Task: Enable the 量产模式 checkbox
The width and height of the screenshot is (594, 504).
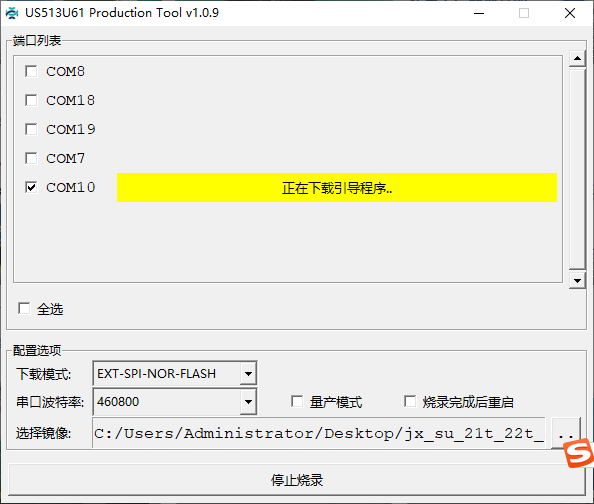Action: pyautogui.click(x=297, y=401)
